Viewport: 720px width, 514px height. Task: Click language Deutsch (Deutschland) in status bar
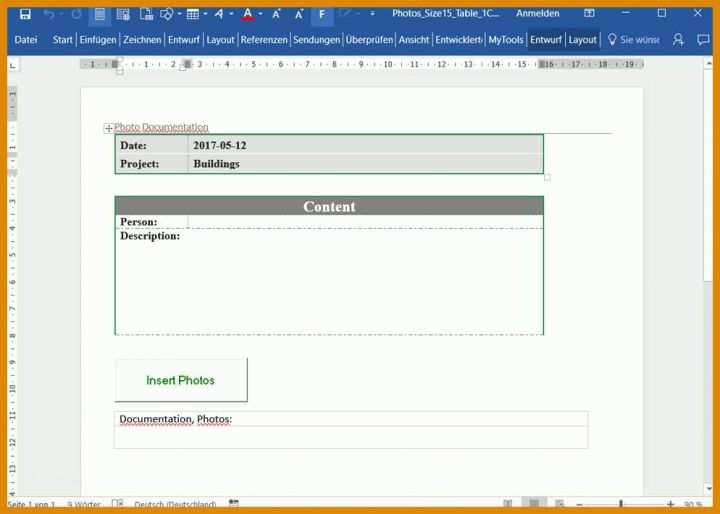[175, 504]
